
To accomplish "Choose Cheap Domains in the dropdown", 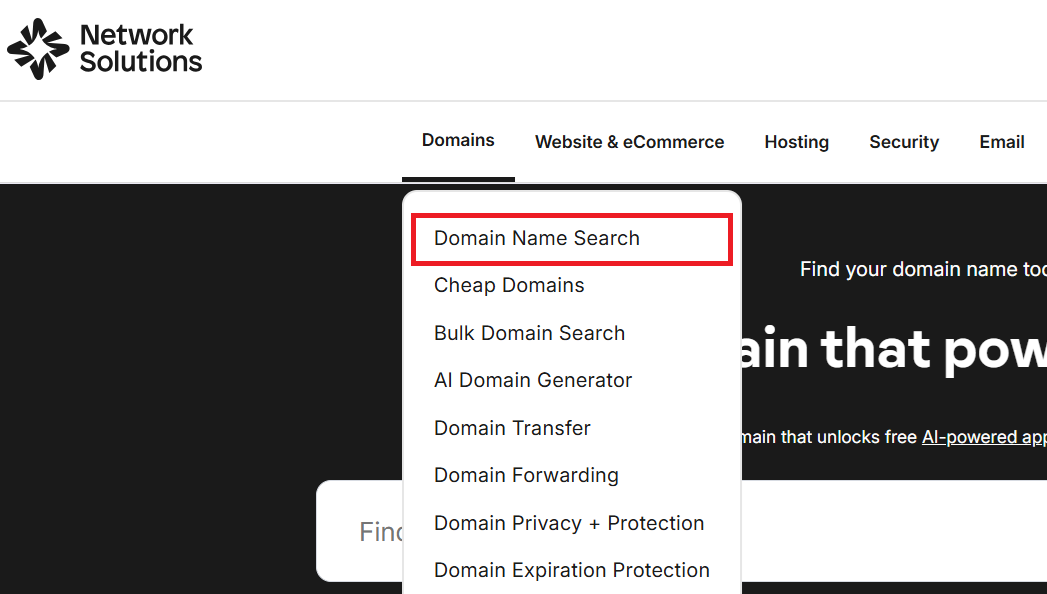I will [x=509, y=286].
